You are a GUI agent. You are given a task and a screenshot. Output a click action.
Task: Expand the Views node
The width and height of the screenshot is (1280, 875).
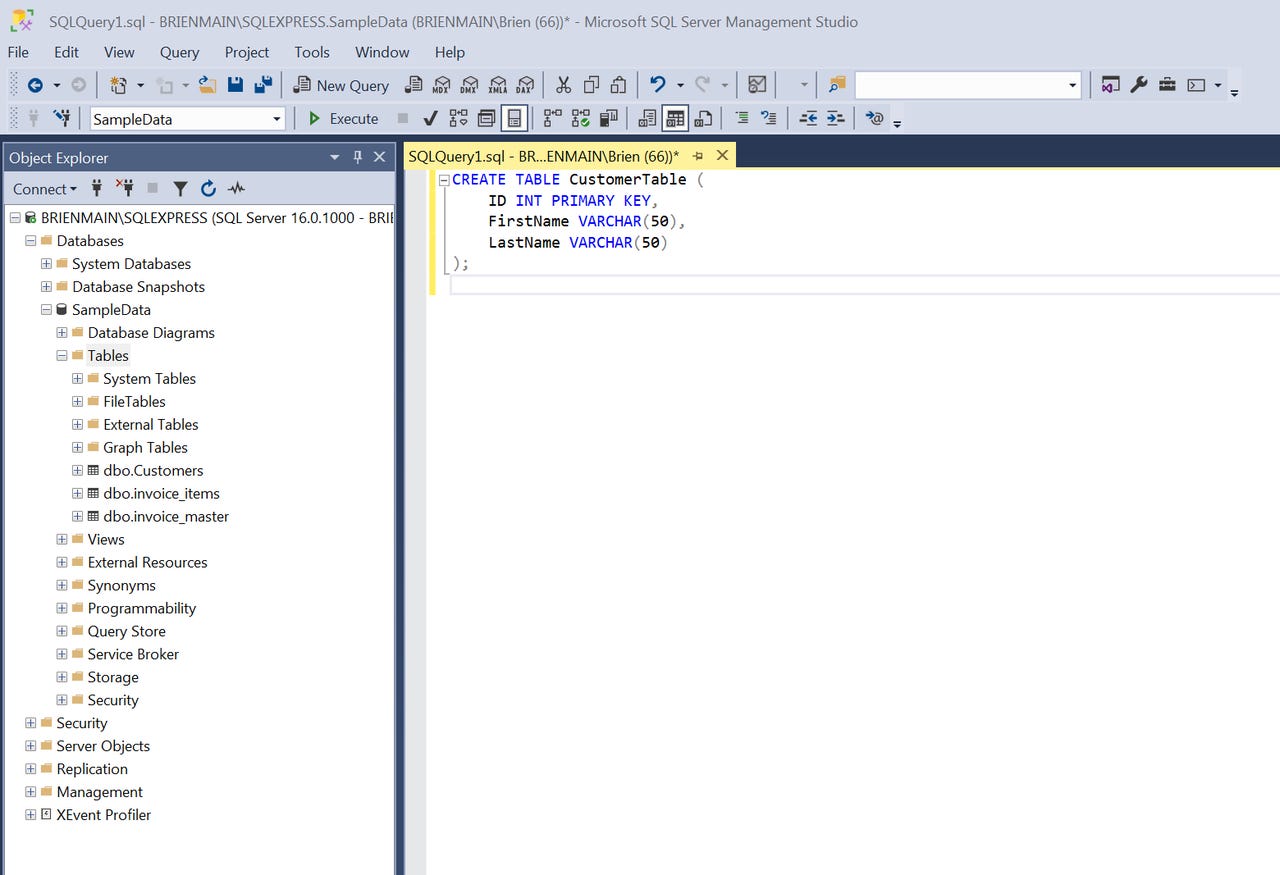click(61, 539)
